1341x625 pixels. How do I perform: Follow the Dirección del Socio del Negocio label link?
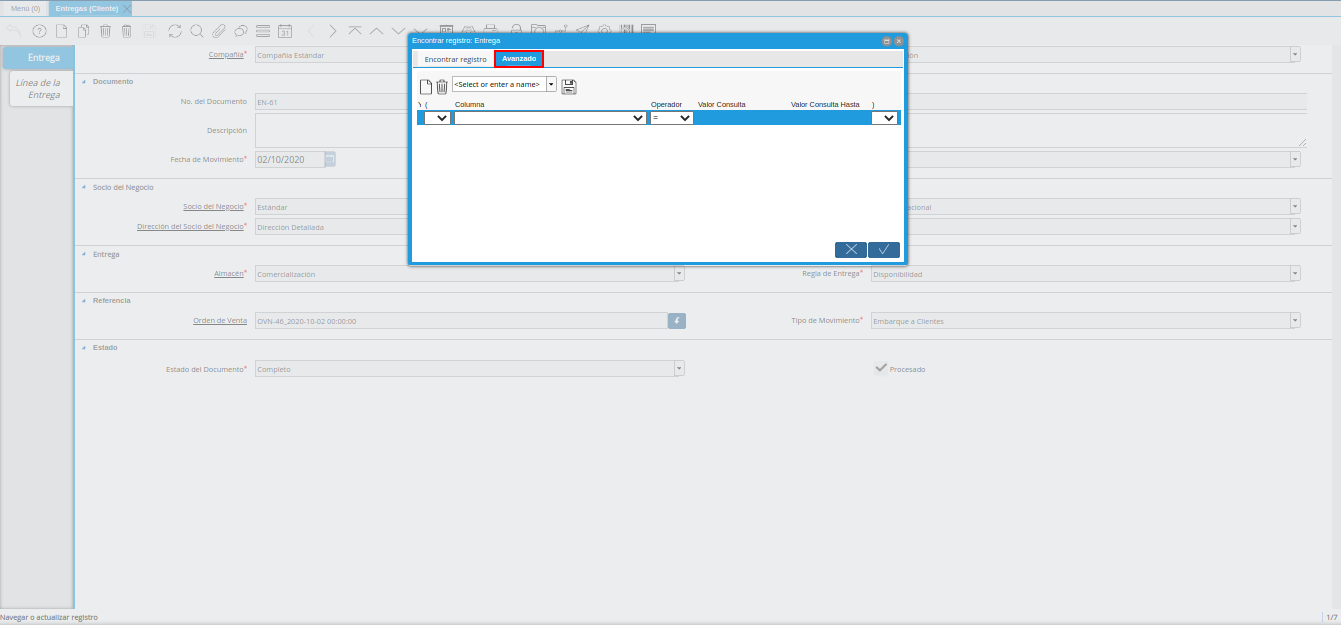(x=190, y=226)
